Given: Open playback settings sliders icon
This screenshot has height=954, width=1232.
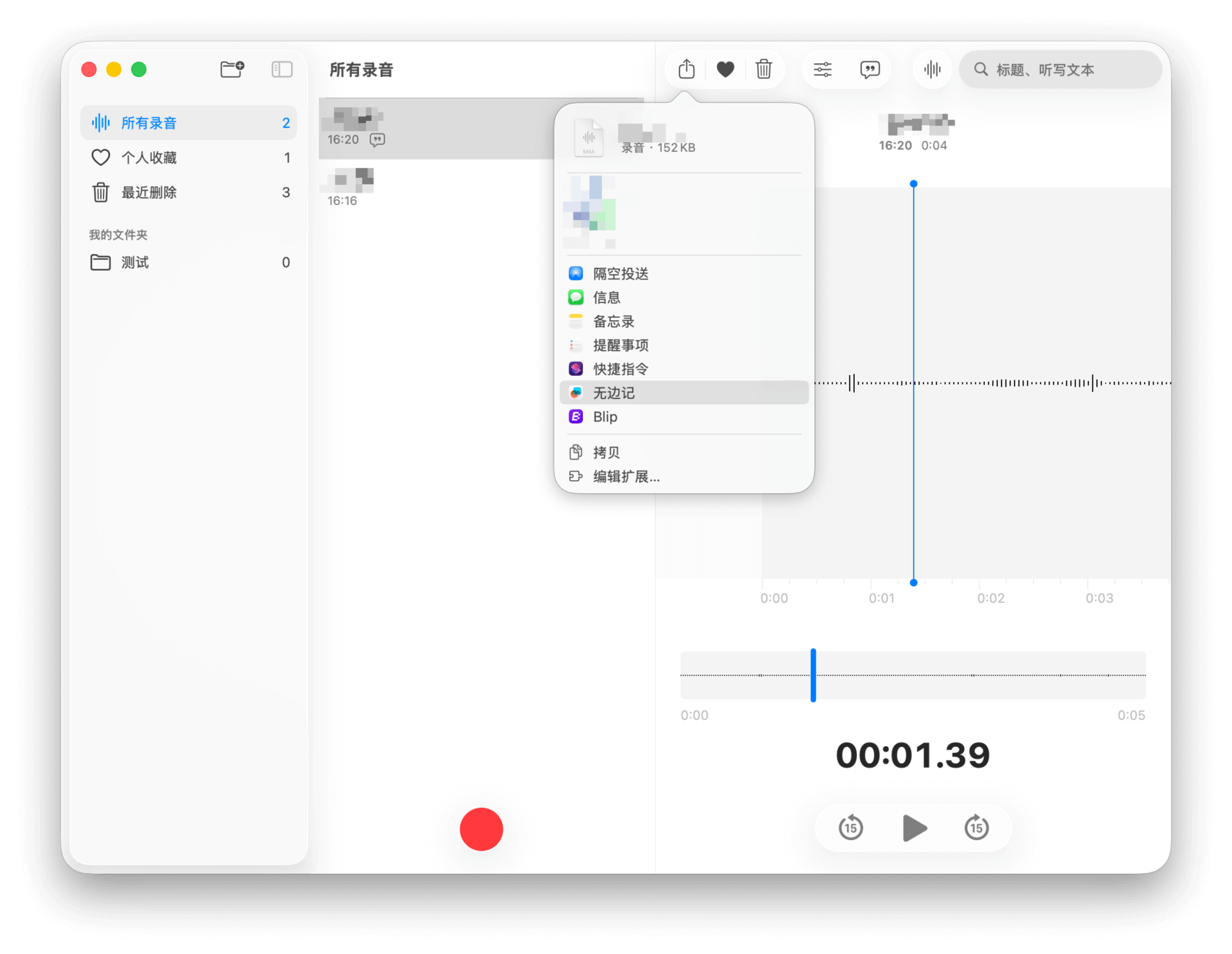Looking at the screenshot, I should tap(822, 70).
